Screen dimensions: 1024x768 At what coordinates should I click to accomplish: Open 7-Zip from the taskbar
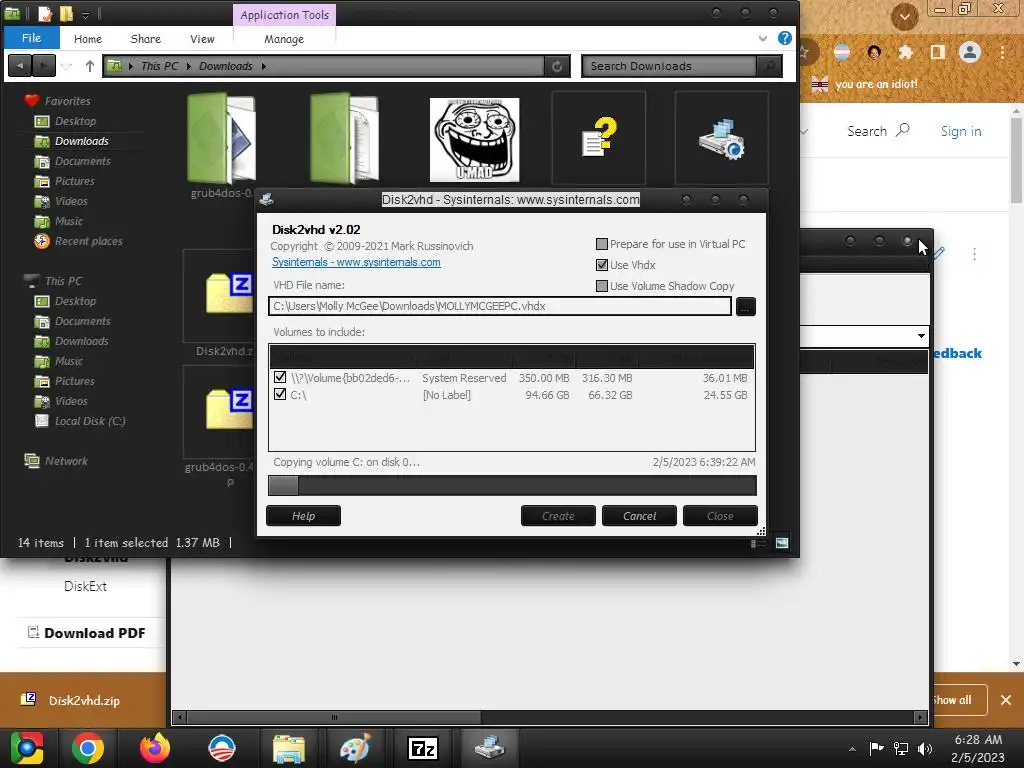(423, 748)
